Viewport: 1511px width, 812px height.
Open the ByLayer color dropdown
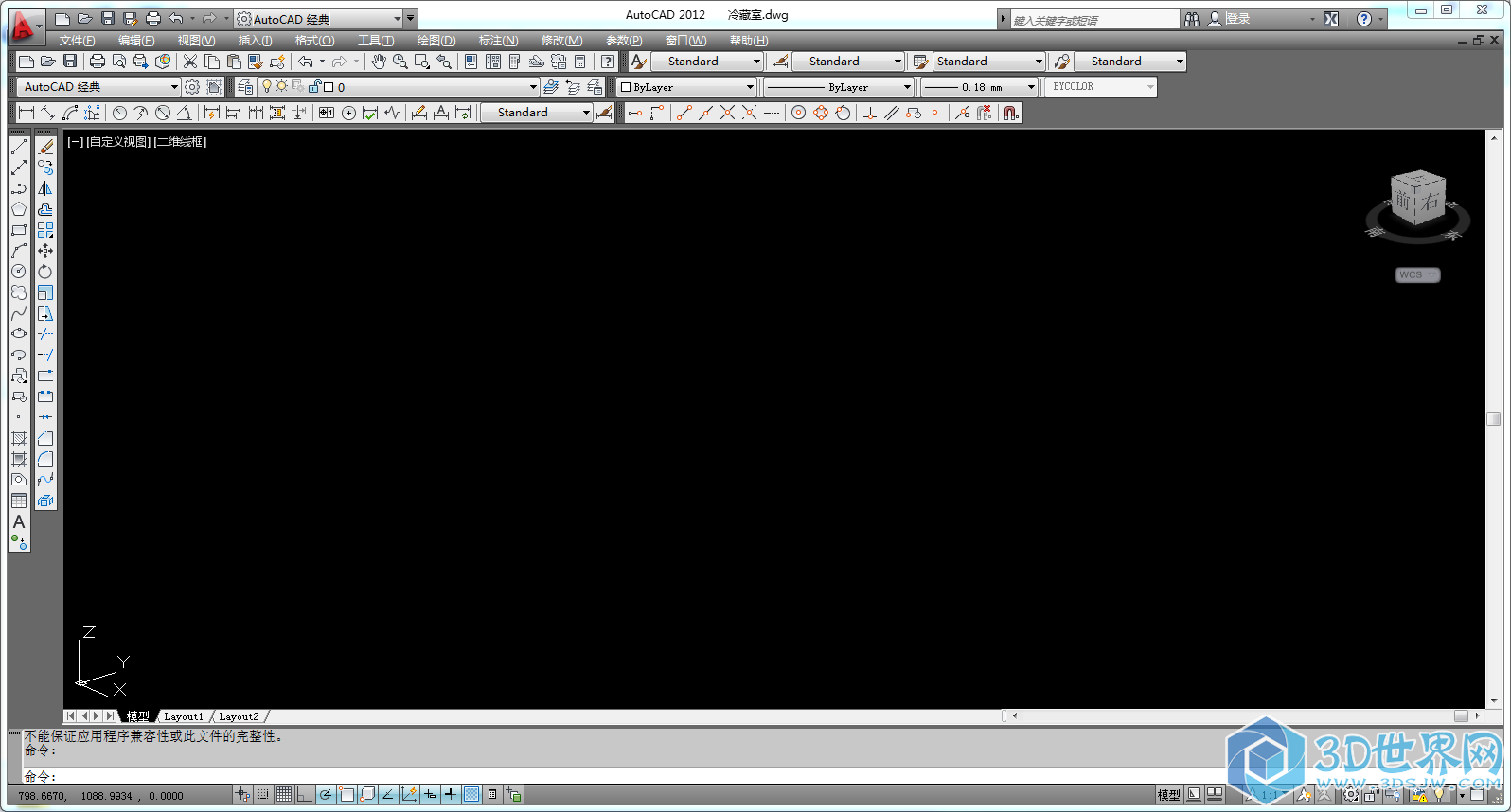click(x=686, y=87)
